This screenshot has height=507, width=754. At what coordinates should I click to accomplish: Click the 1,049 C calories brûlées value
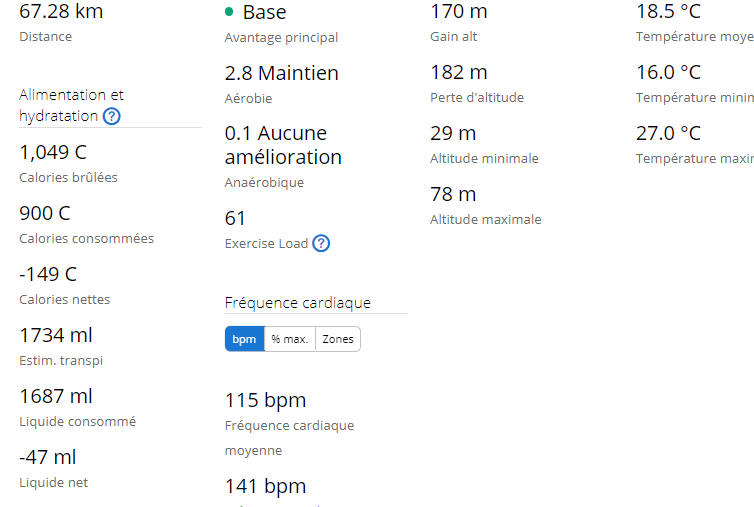[x=53, y=152]
